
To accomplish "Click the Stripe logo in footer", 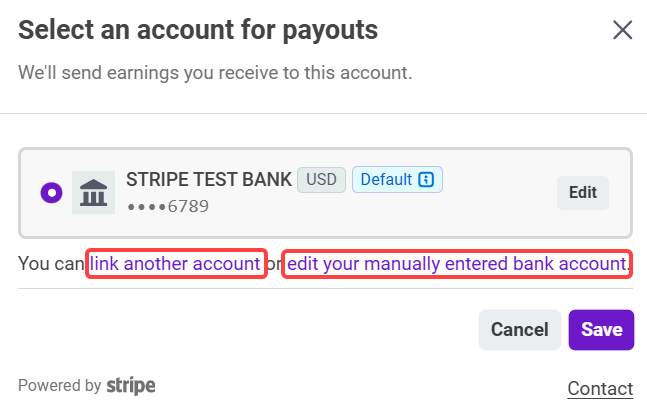I will coord(131,385).
